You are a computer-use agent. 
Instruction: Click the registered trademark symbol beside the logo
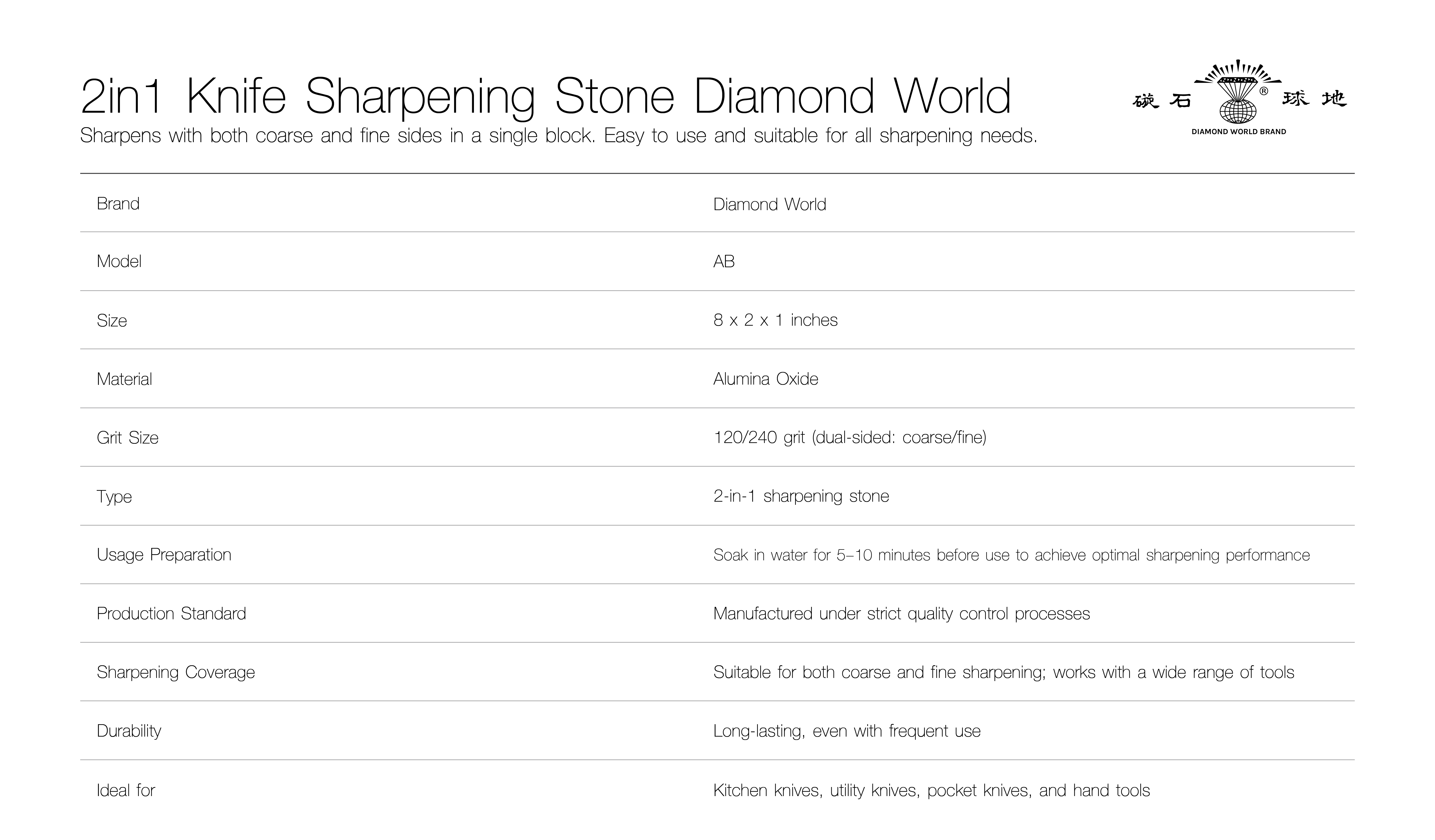(1263, 91)
